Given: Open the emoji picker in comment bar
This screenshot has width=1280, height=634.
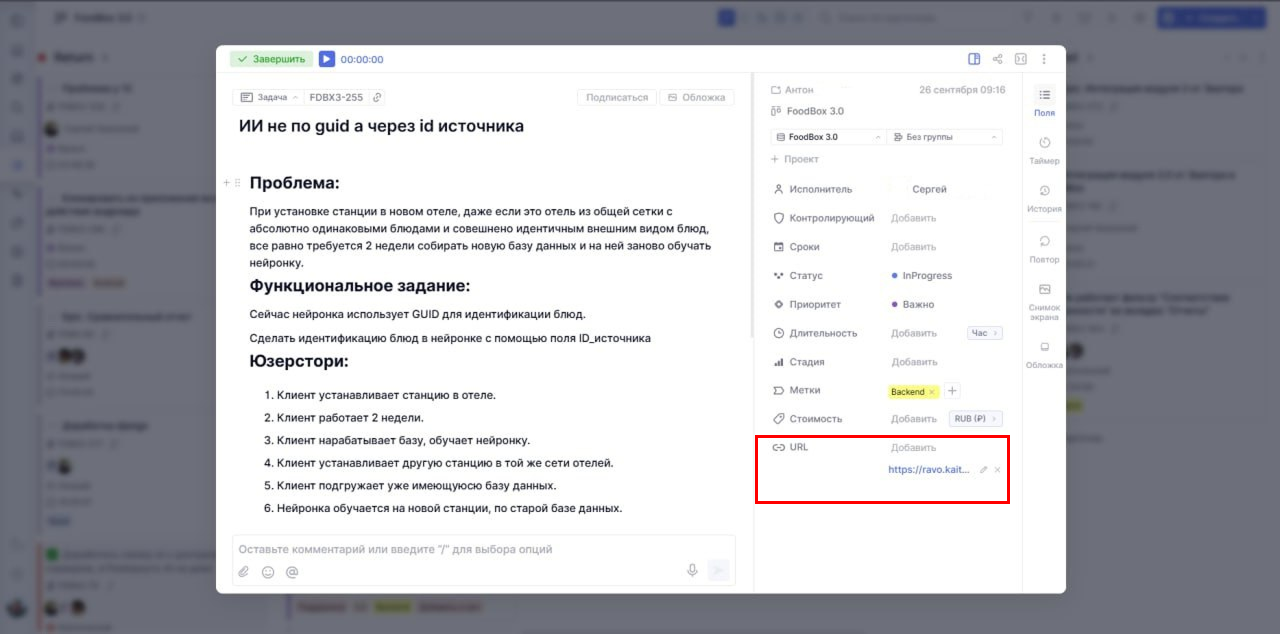Looking at the screenshot, I should point(266,571).
